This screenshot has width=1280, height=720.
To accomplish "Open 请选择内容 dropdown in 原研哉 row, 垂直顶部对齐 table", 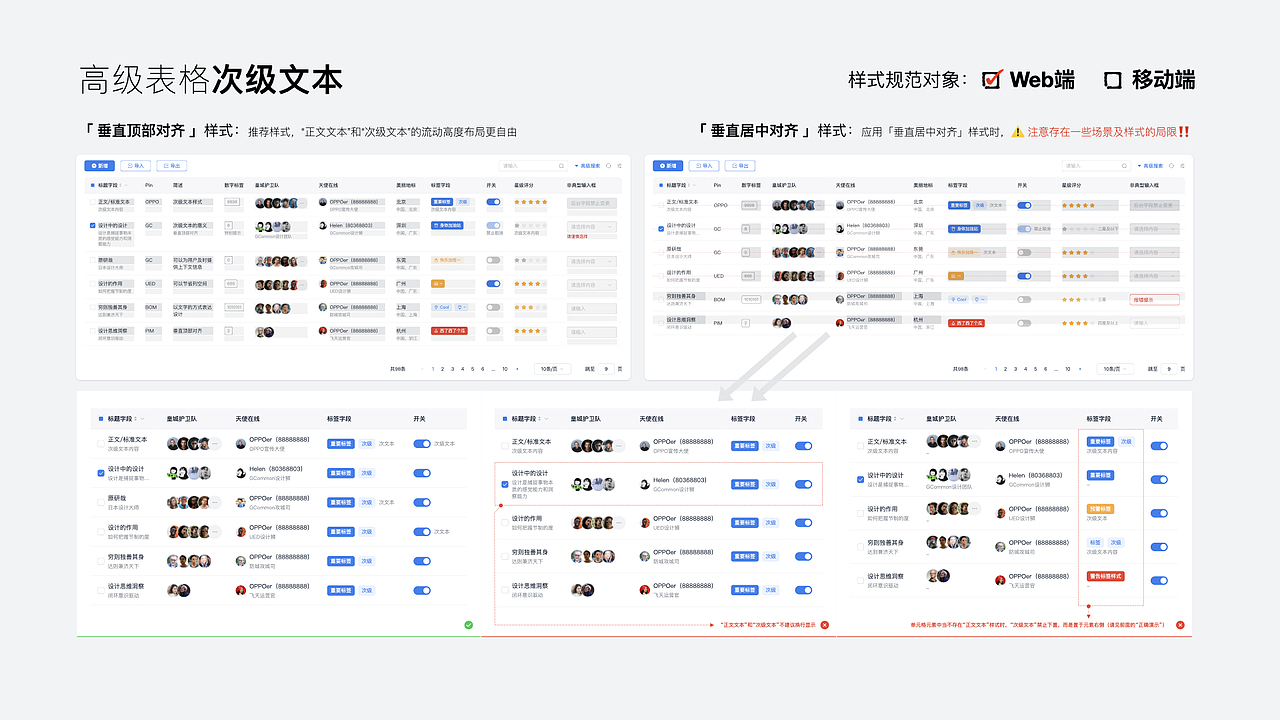I will point(592,261).
